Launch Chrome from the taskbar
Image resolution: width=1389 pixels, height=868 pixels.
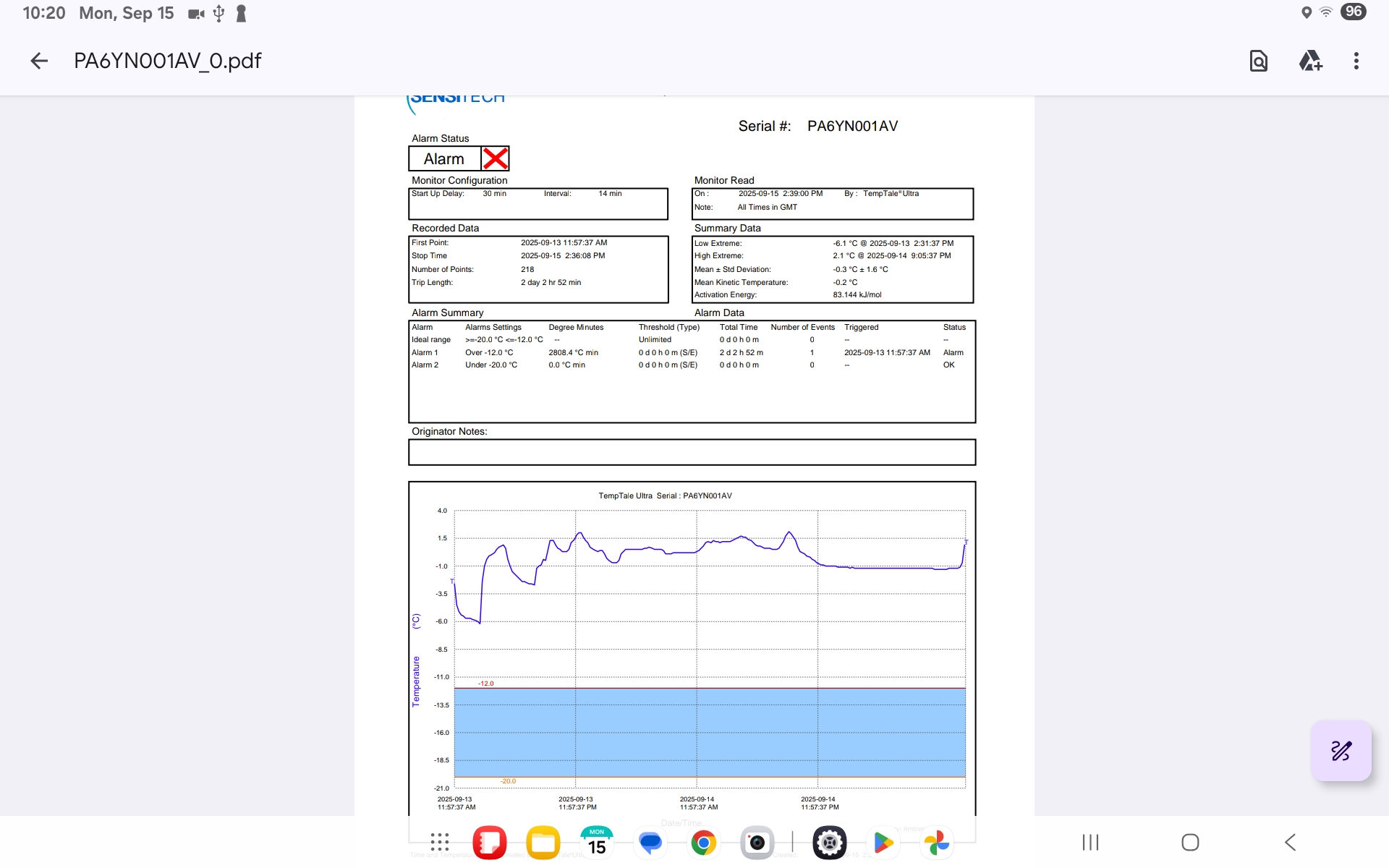(x=703, y=843)
